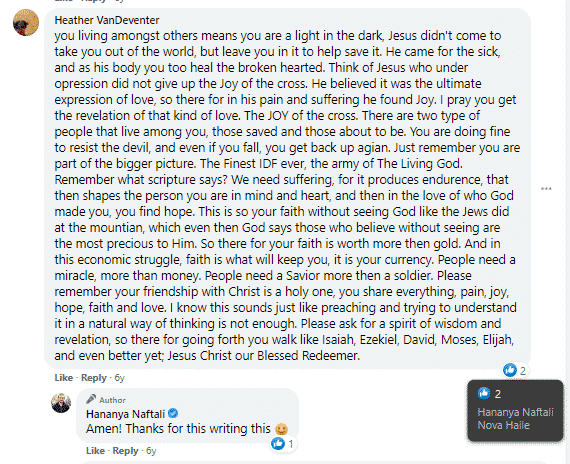The width and height of the screenshot is (570, 464).
Task: Open reaction count 1 on Hananya's reply
Action: [x=291, y=444]
